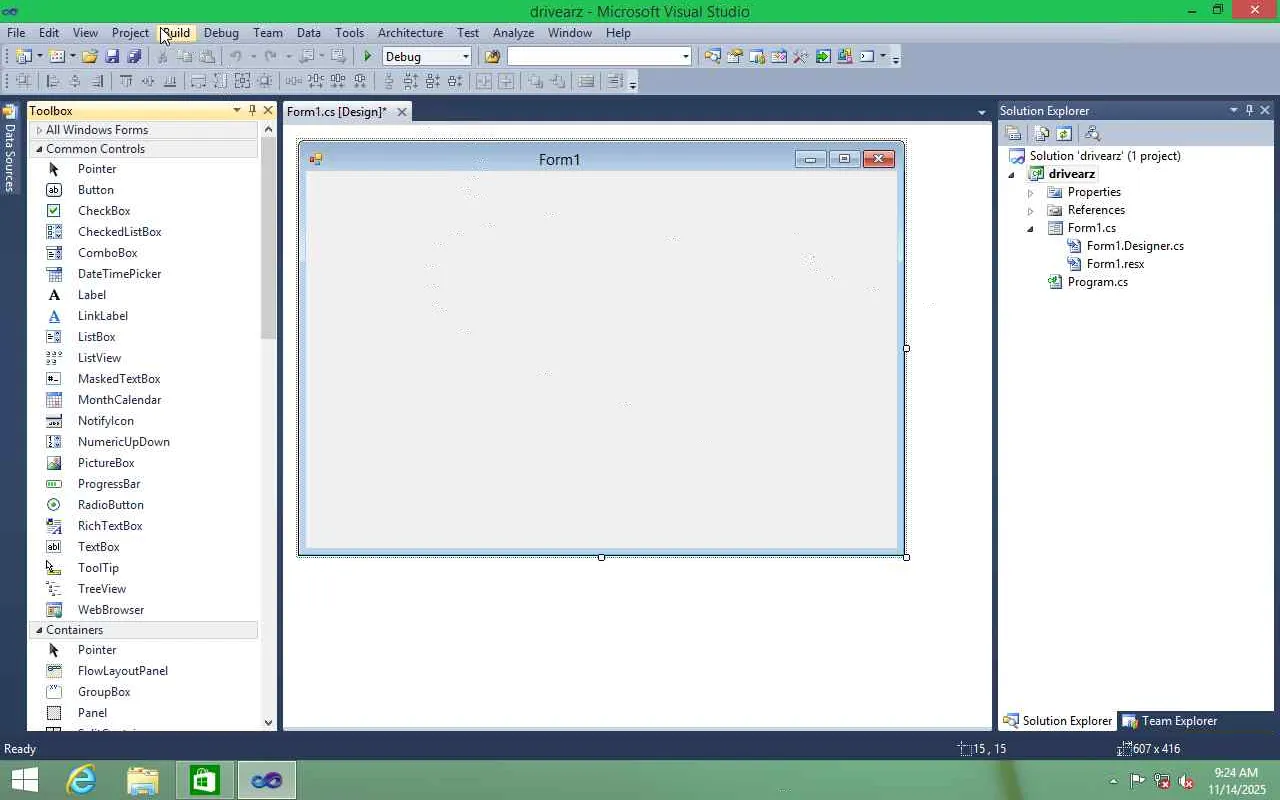Click Refresh icon in Solution Explorer toolbar
This screenshot has height=800, width=1280.
[x=1064, y=133]
